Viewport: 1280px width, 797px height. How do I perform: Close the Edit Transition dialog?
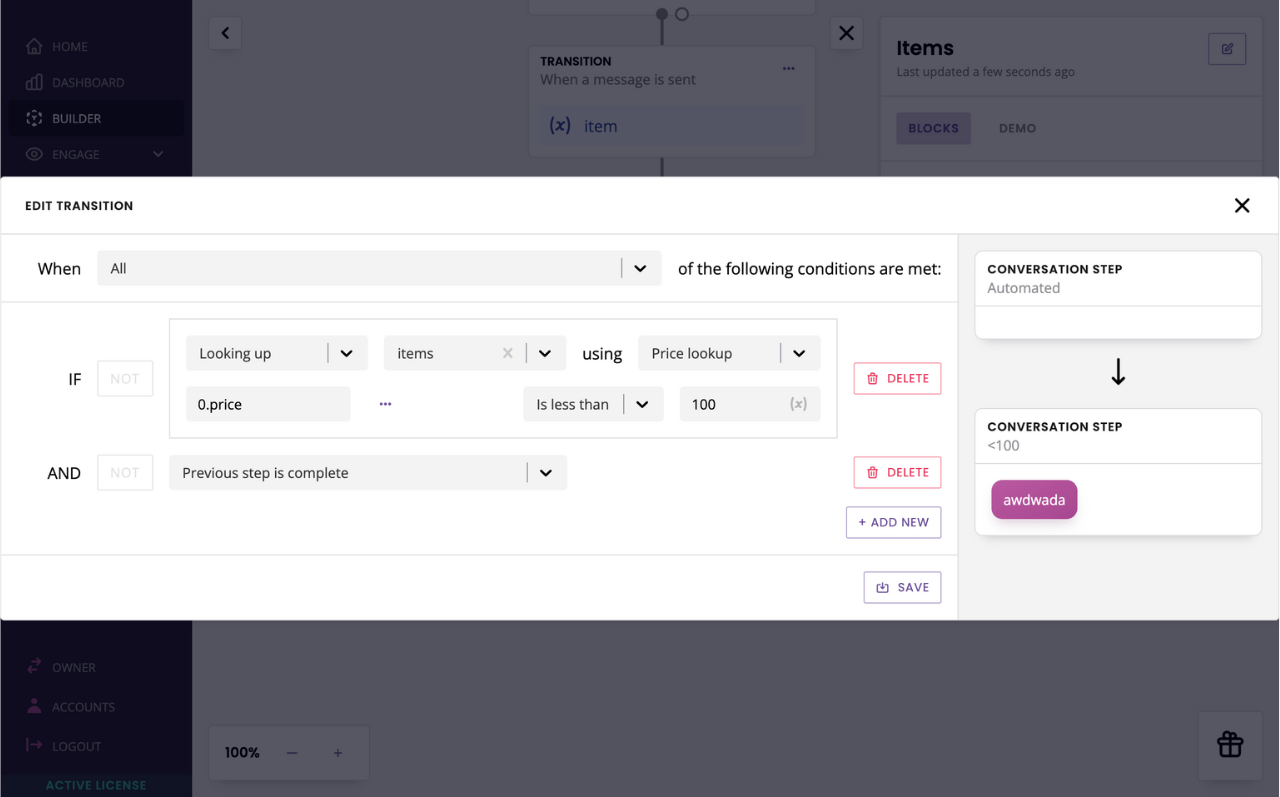[x=1241, y=206]
